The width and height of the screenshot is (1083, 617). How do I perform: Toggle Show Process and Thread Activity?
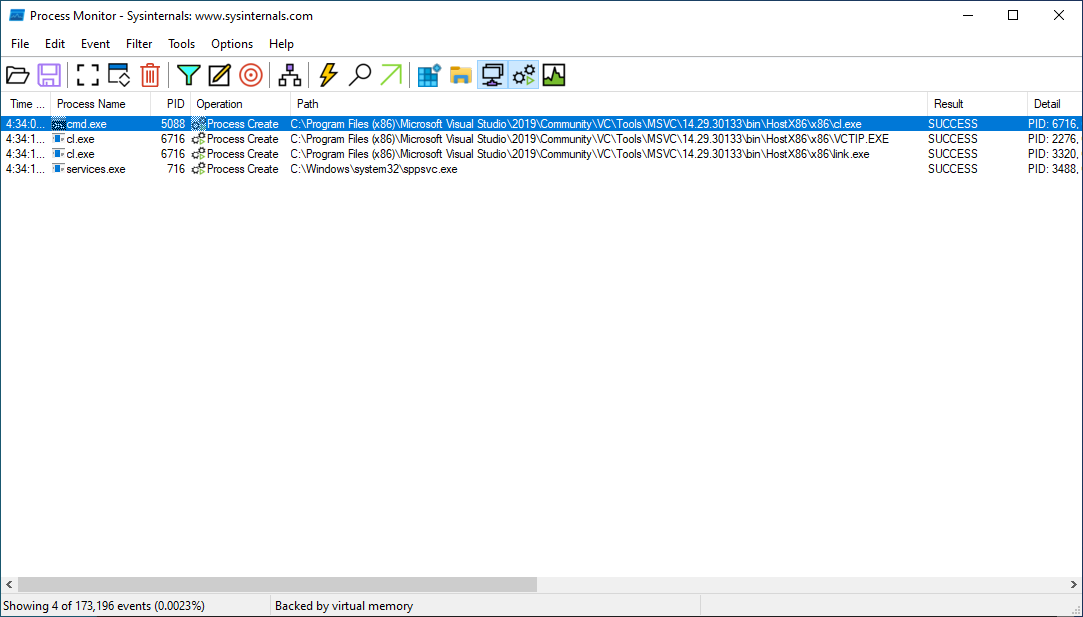(x=524, y=75)
